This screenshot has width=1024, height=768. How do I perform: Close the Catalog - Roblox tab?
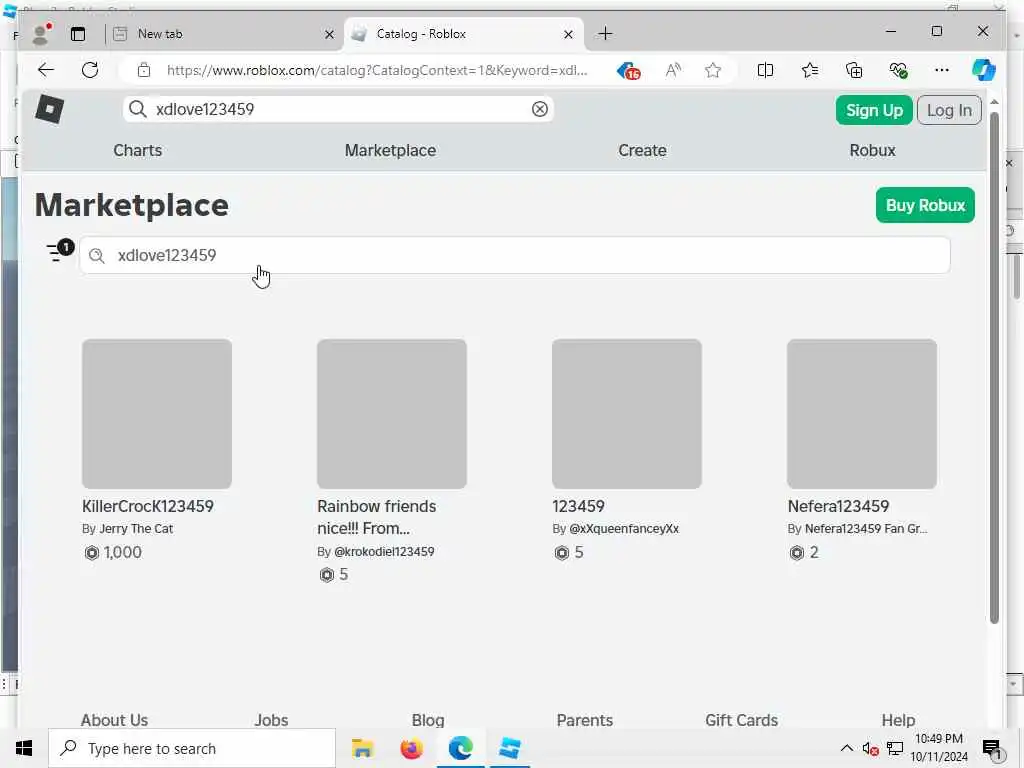click(x=568, y=34)
